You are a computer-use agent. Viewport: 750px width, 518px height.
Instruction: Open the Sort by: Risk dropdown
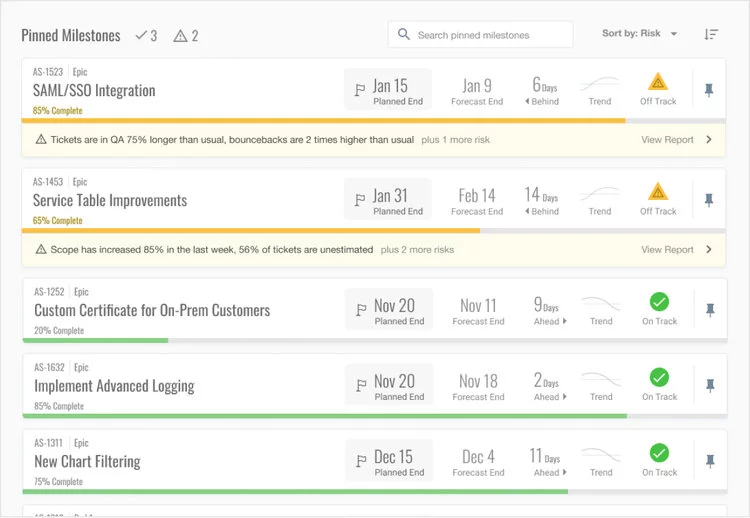(x=640, y=34)
